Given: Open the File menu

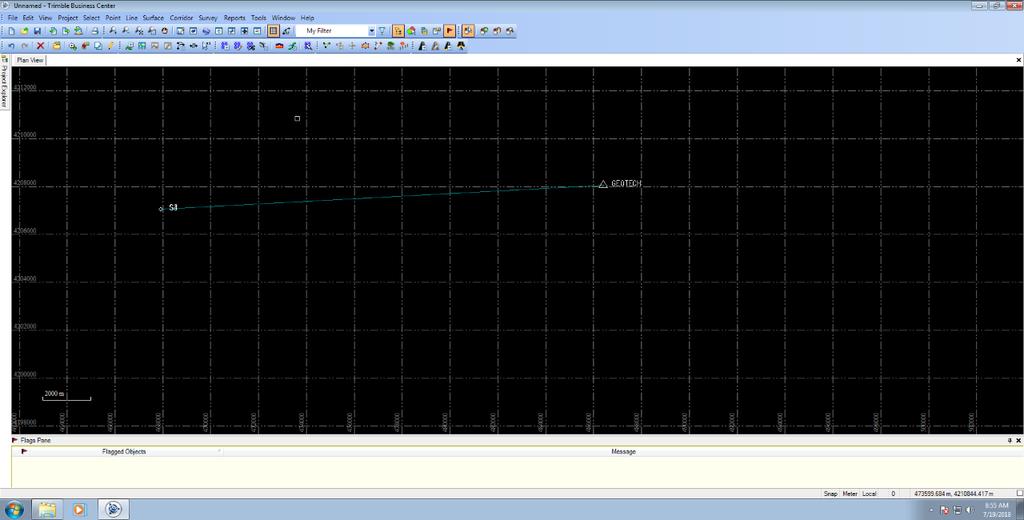Looking at the screenshot, I should pyautogui.click(x=12, y=18).
